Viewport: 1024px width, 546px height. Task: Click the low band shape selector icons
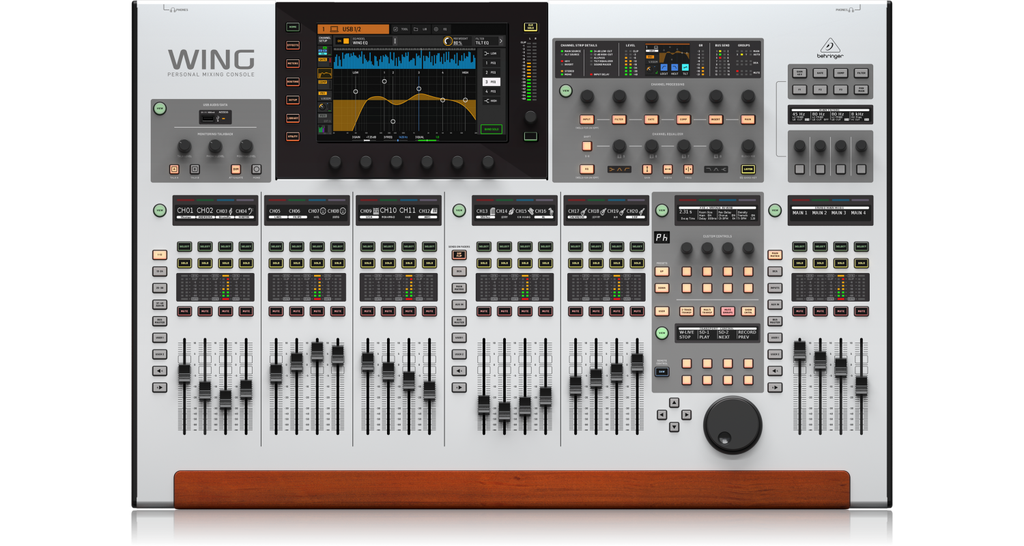coord(619,169)
